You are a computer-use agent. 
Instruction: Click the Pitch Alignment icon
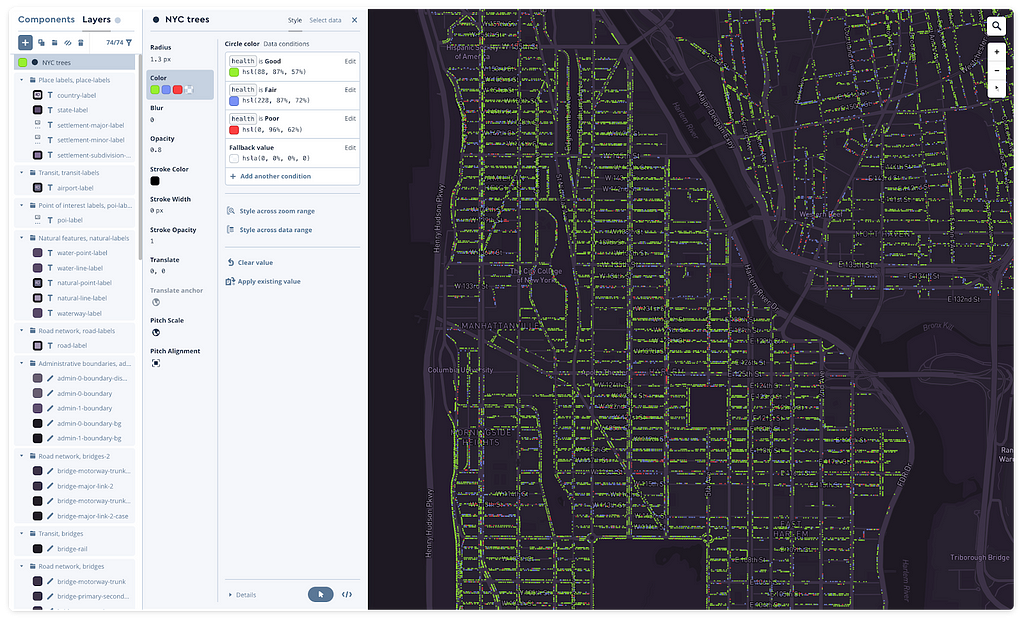pyautogui.click(x=156, y=363)
